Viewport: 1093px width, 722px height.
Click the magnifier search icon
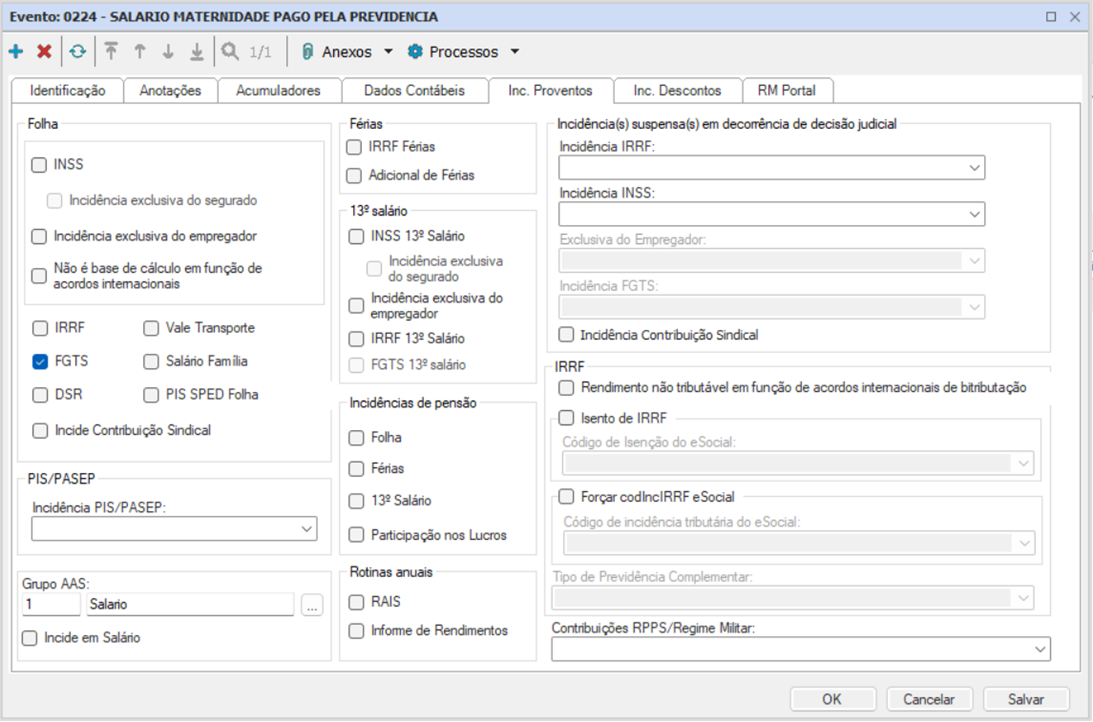point(230,51)
